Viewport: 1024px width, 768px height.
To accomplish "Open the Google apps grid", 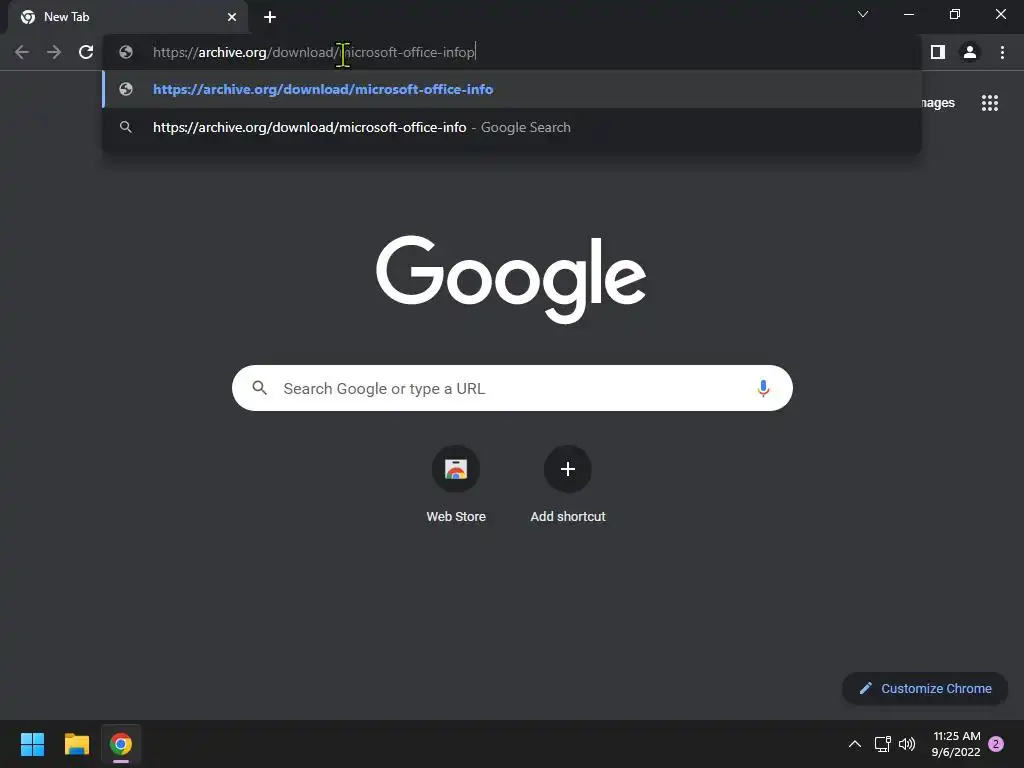I will (x=990, y=103).
